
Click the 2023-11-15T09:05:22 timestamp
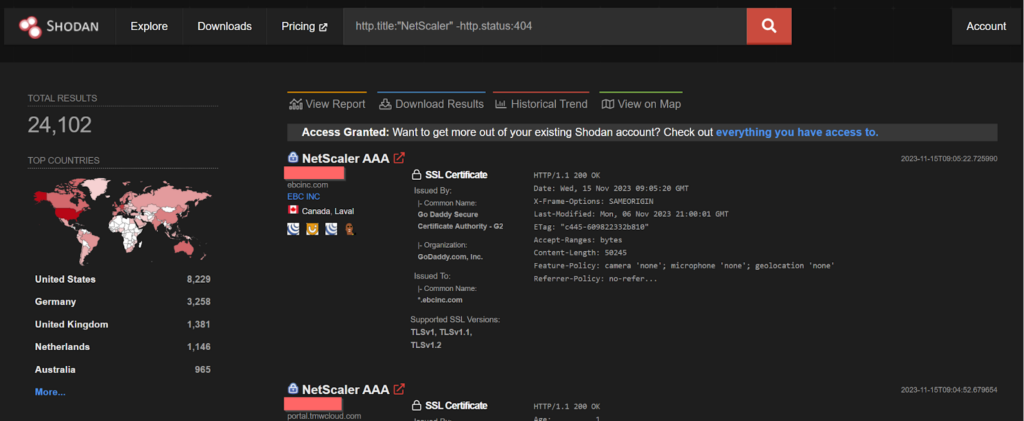pyautogui.click(x=949, y=159)
